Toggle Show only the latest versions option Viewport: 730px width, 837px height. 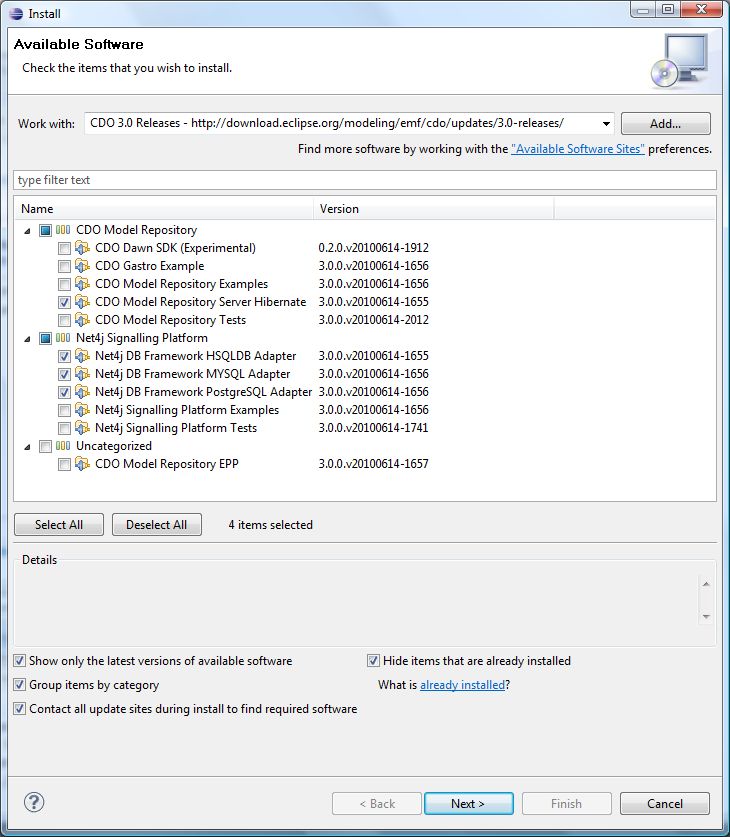click(x=19, y=661)
